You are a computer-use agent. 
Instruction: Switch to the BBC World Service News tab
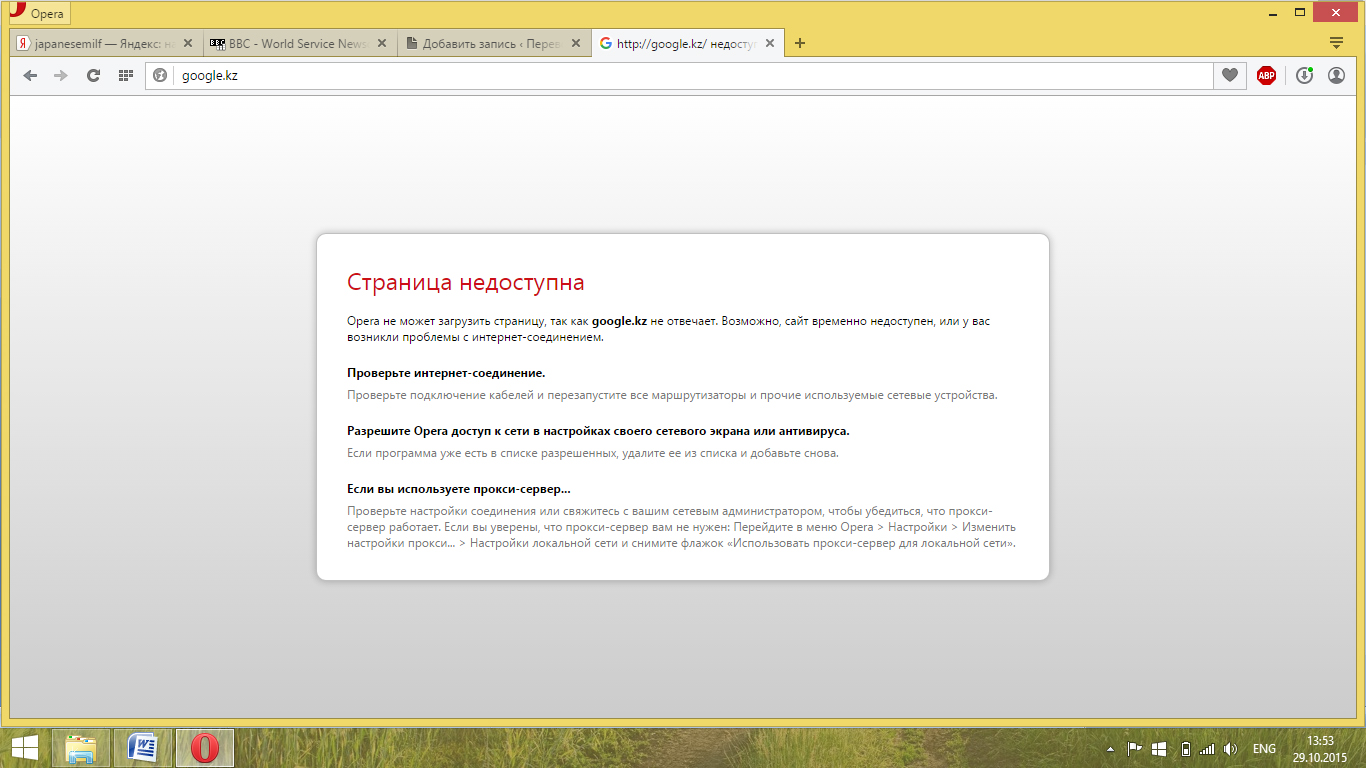pyautogui.click(x=298, y=44)
